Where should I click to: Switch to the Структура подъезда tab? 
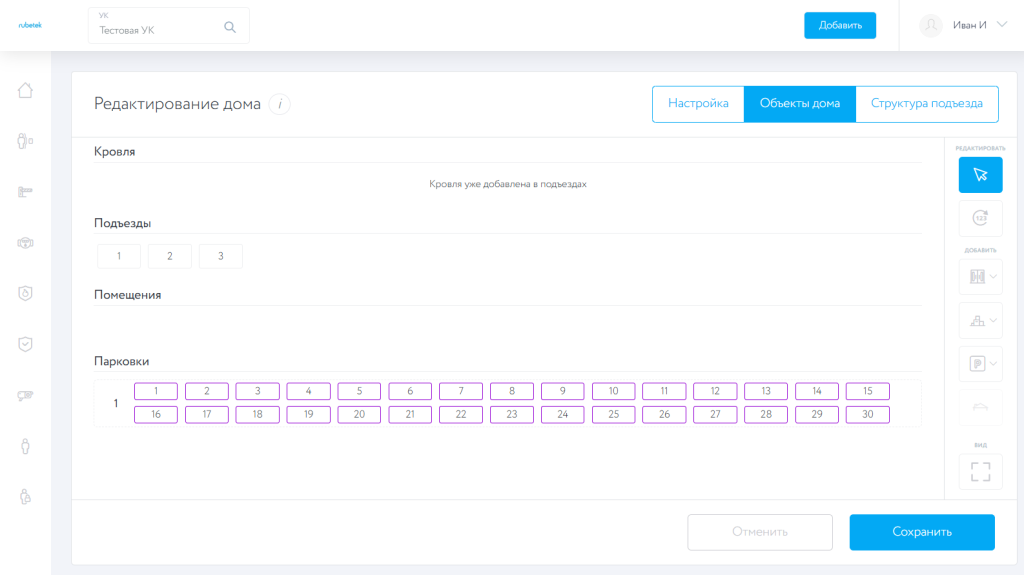tap(927, 104)
